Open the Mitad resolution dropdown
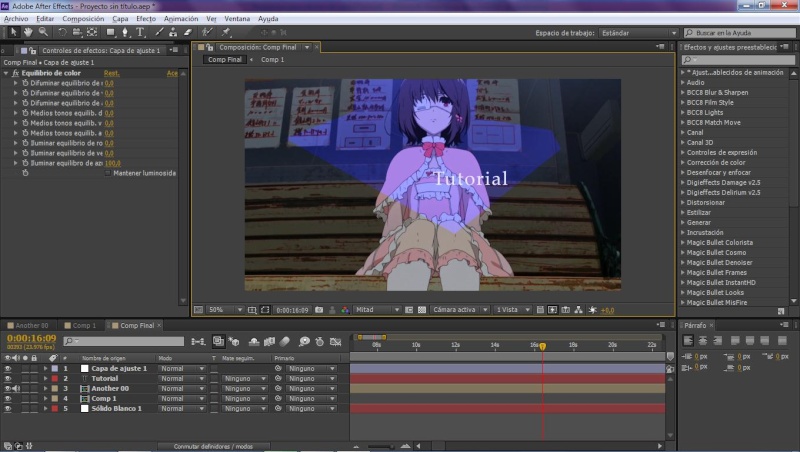Viewport: 800px width, 452px height. 378,310
